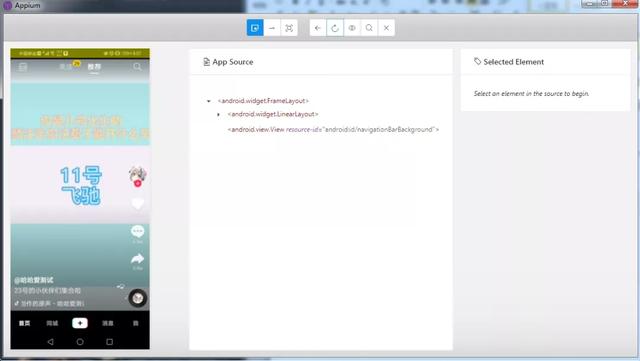Click the Back arrow in the toolbar
This screenshot has width=640, height=361.
tap(318, 28)
